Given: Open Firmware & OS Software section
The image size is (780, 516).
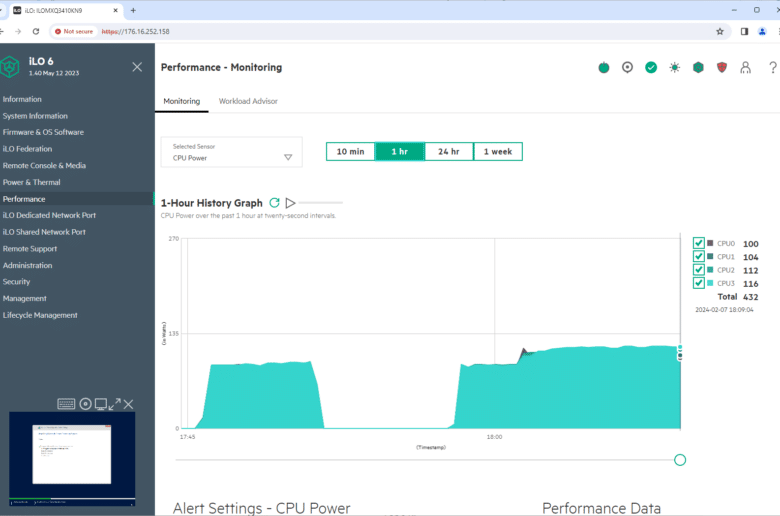Looking at the screenshot, I should pyautogui.click(x=43, y=132).
